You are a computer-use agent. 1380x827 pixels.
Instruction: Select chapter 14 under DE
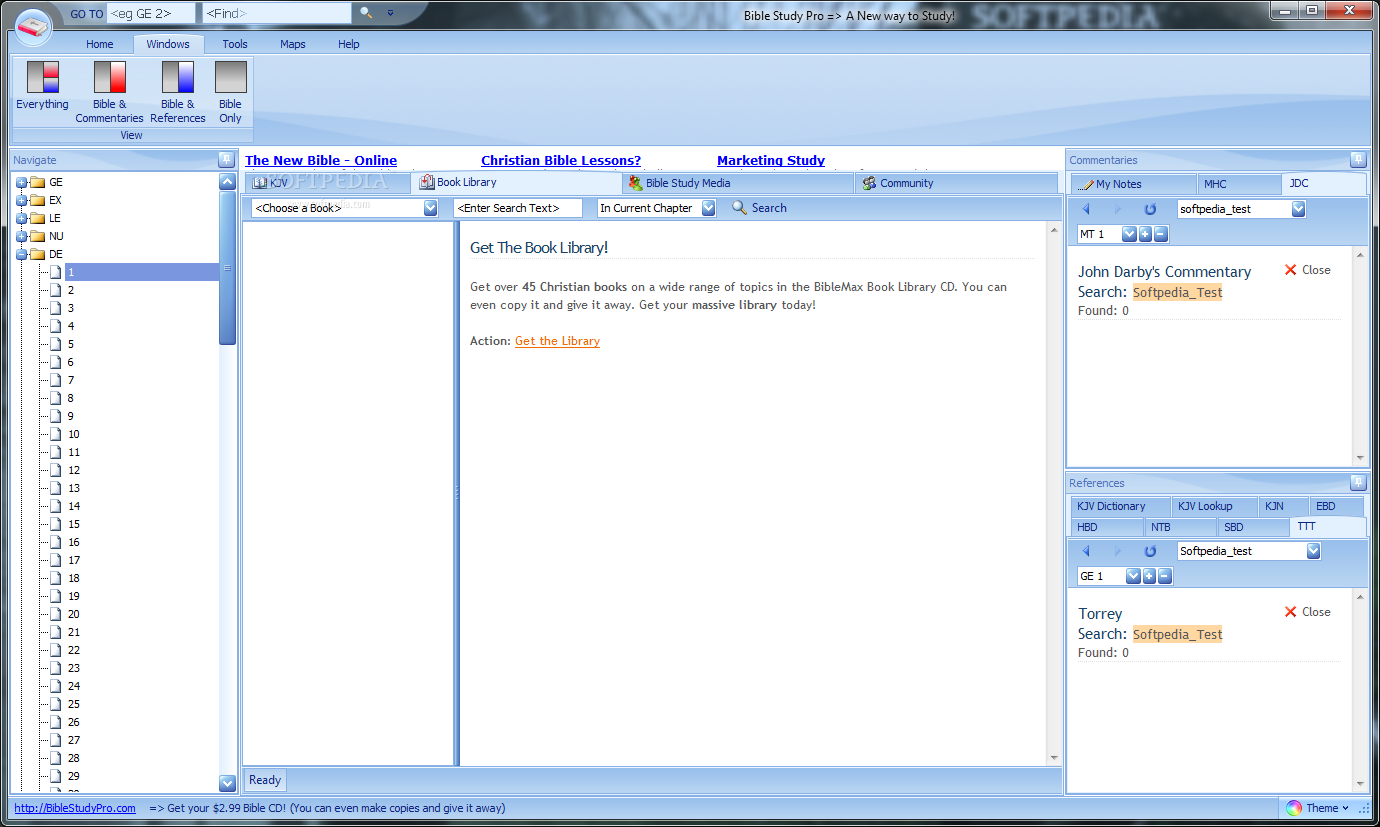74,506
